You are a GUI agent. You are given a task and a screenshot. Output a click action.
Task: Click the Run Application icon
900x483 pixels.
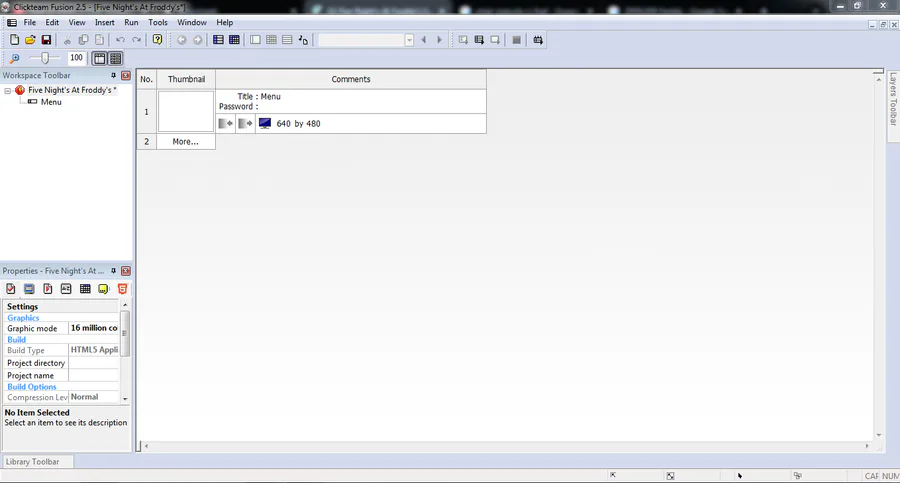(x=479, y=40)
